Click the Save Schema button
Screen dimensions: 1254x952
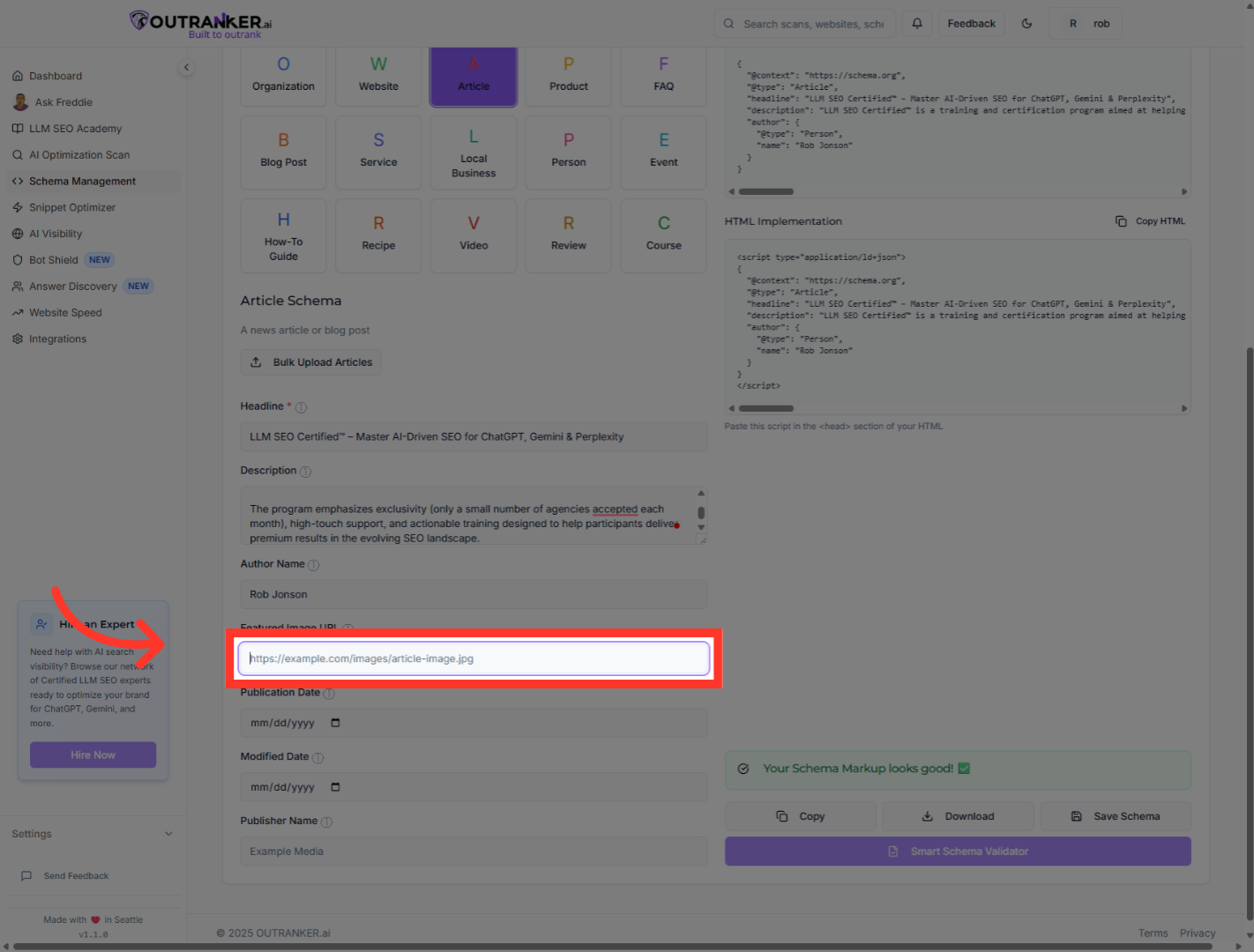(1116, 816)
